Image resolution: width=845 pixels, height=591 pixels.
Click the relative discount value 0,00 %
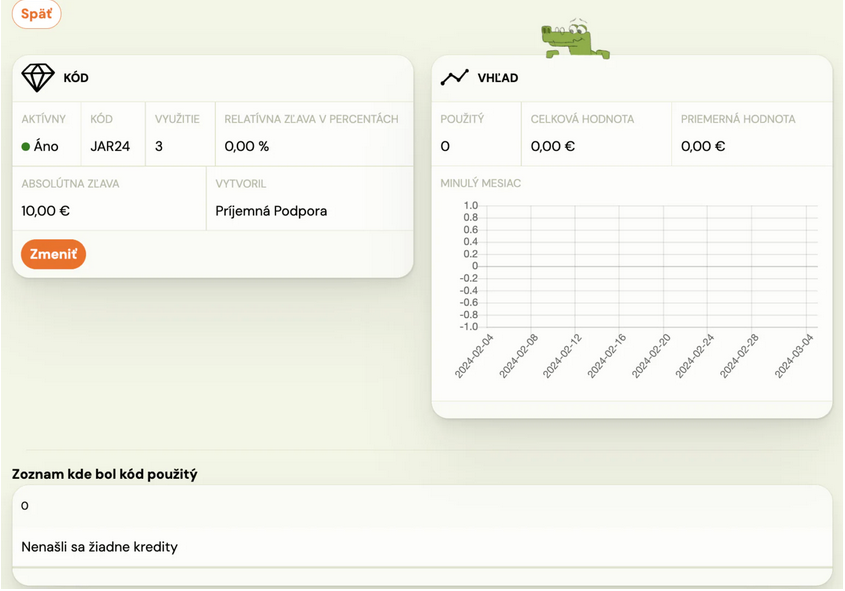pos(246,147)
